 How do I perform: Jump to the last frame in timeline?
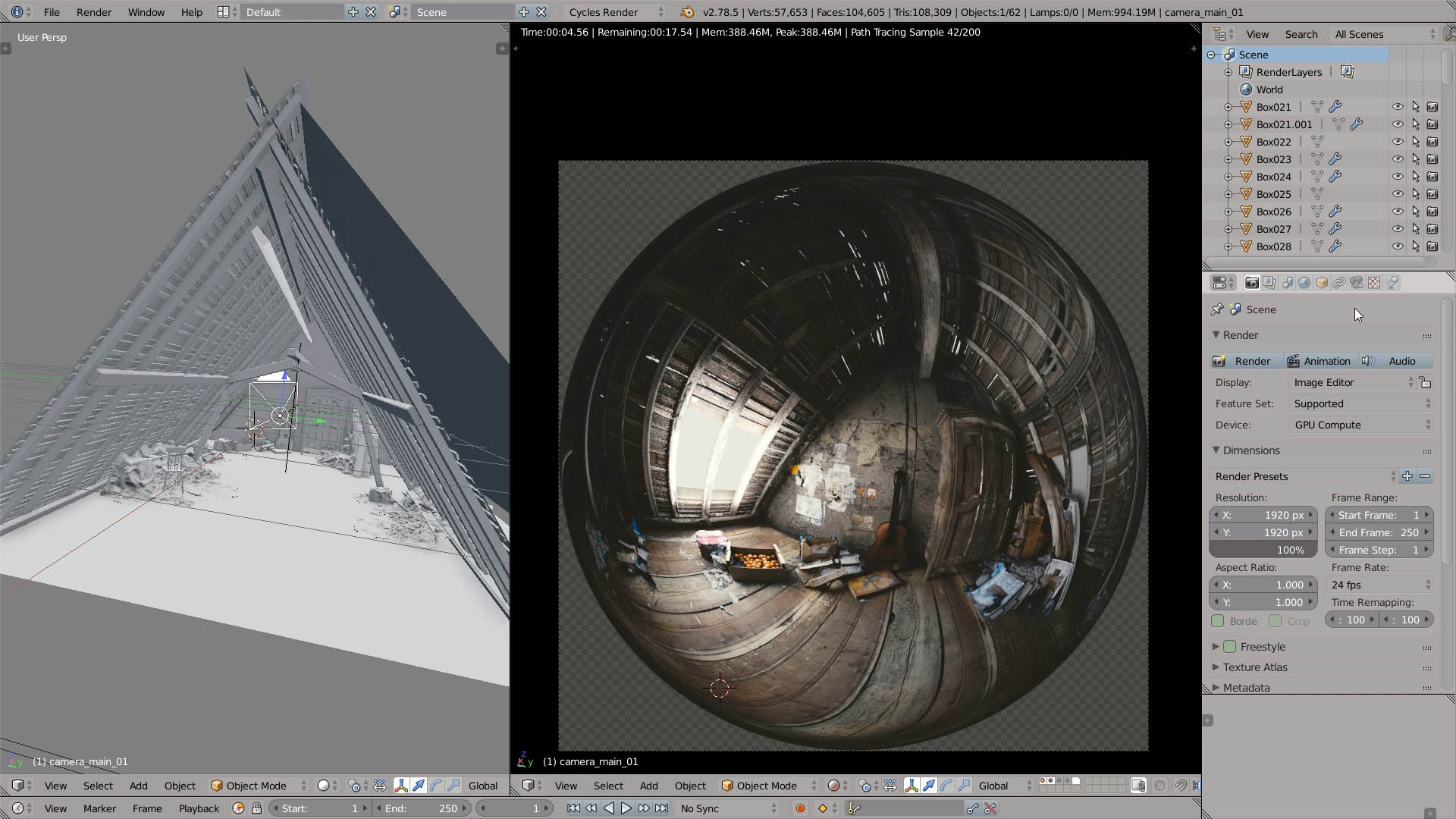point(661,808)
